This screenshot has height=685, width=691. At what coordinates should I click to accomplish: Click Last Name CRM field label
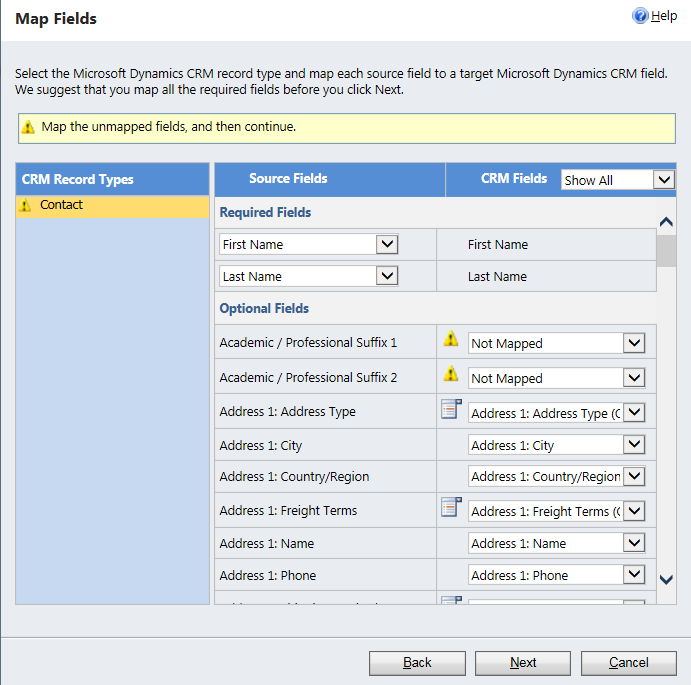[497, 277]
